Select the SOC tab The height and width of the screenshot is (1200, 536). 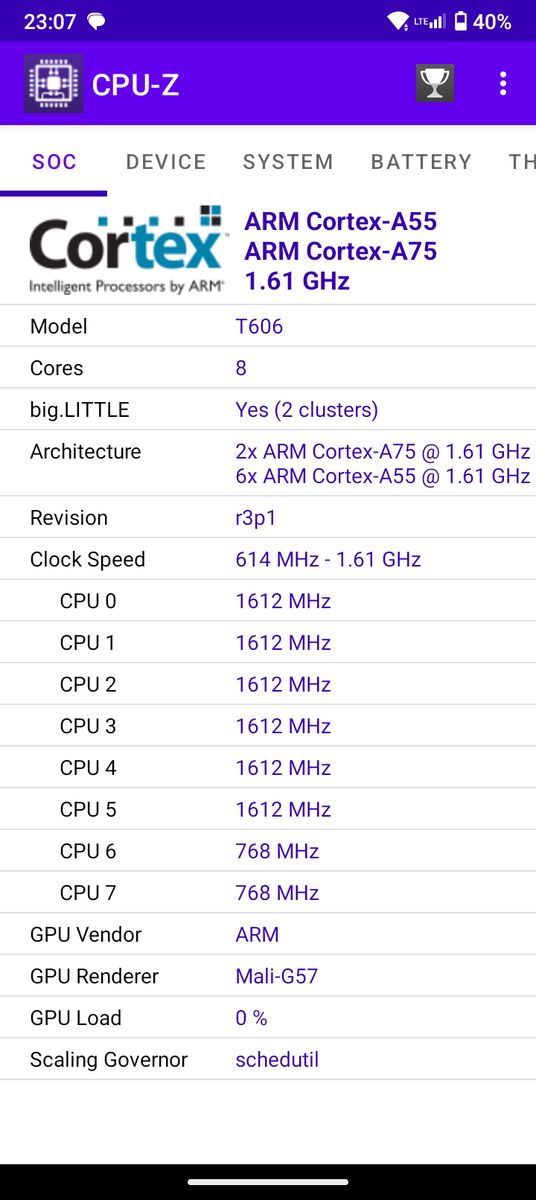point(54,162)
